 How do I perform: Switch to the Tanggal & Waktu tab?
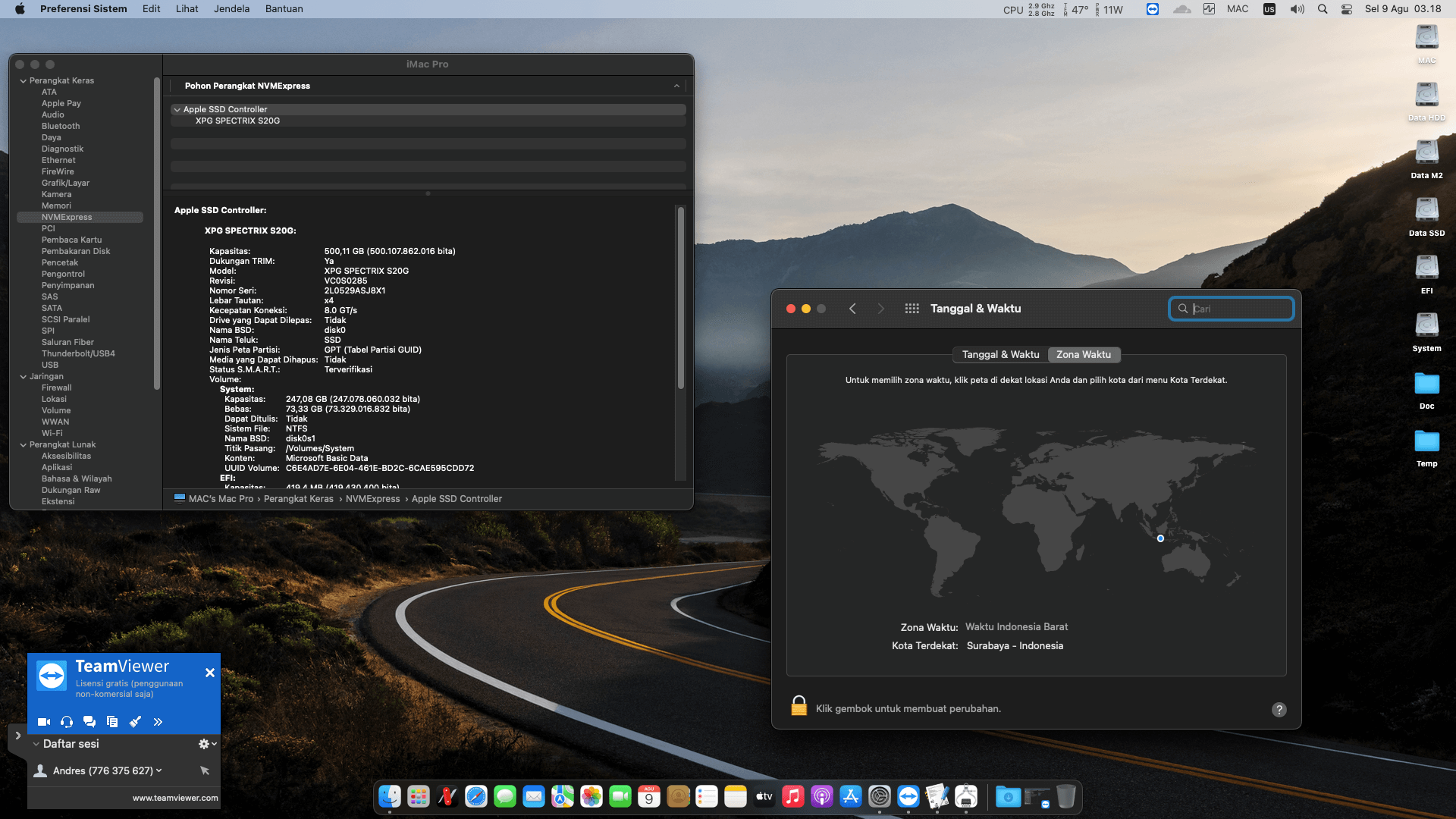[1000, 355]
